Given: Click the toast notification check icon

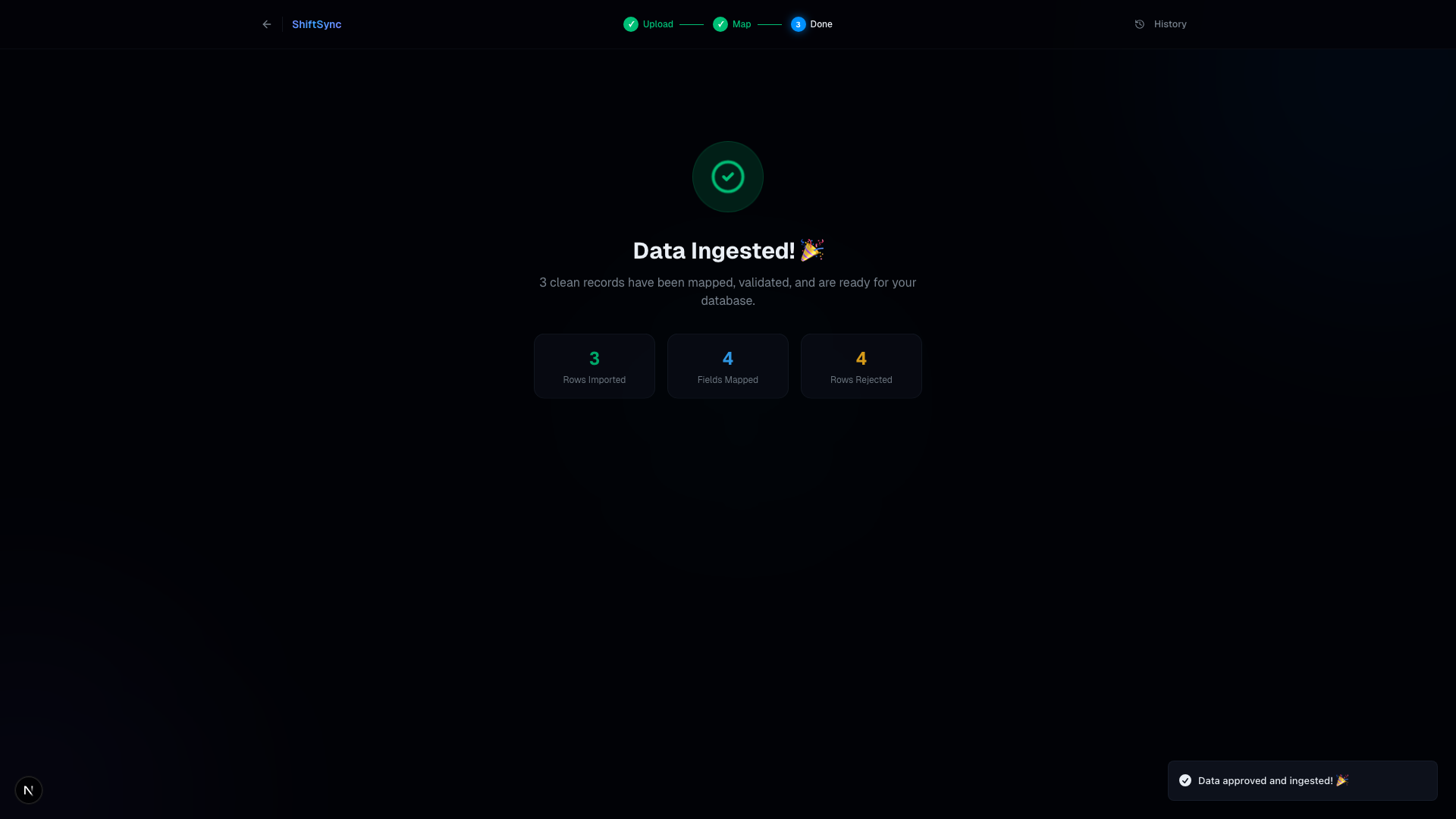Looking at the screenshot, I should coord(1185,780).
